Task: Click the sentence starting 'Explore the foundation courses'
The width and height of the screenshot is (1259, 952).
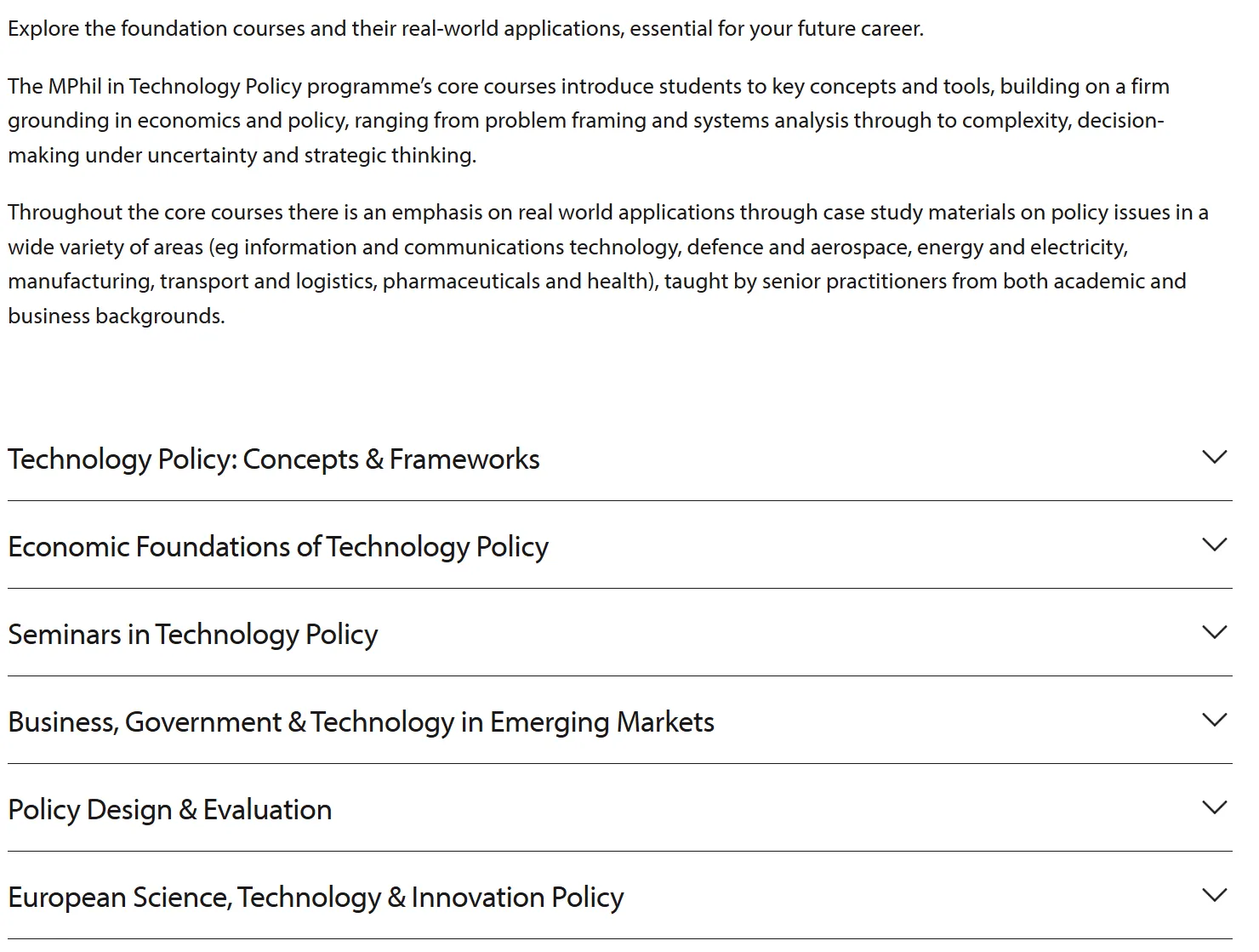Action: (x=465, y=29)
